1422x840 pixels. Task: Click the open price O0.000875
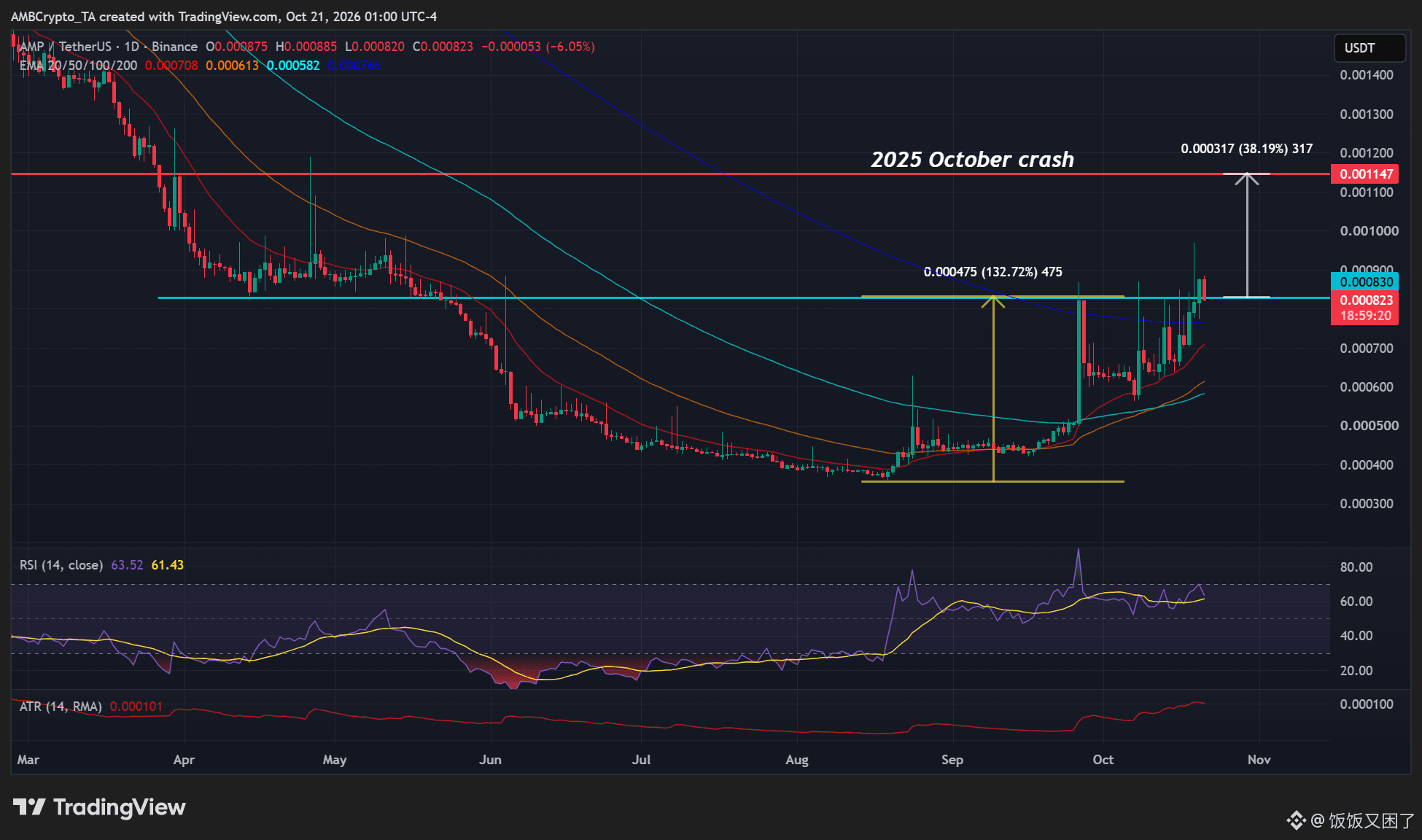pyautogui.click(x=237, y=47)
